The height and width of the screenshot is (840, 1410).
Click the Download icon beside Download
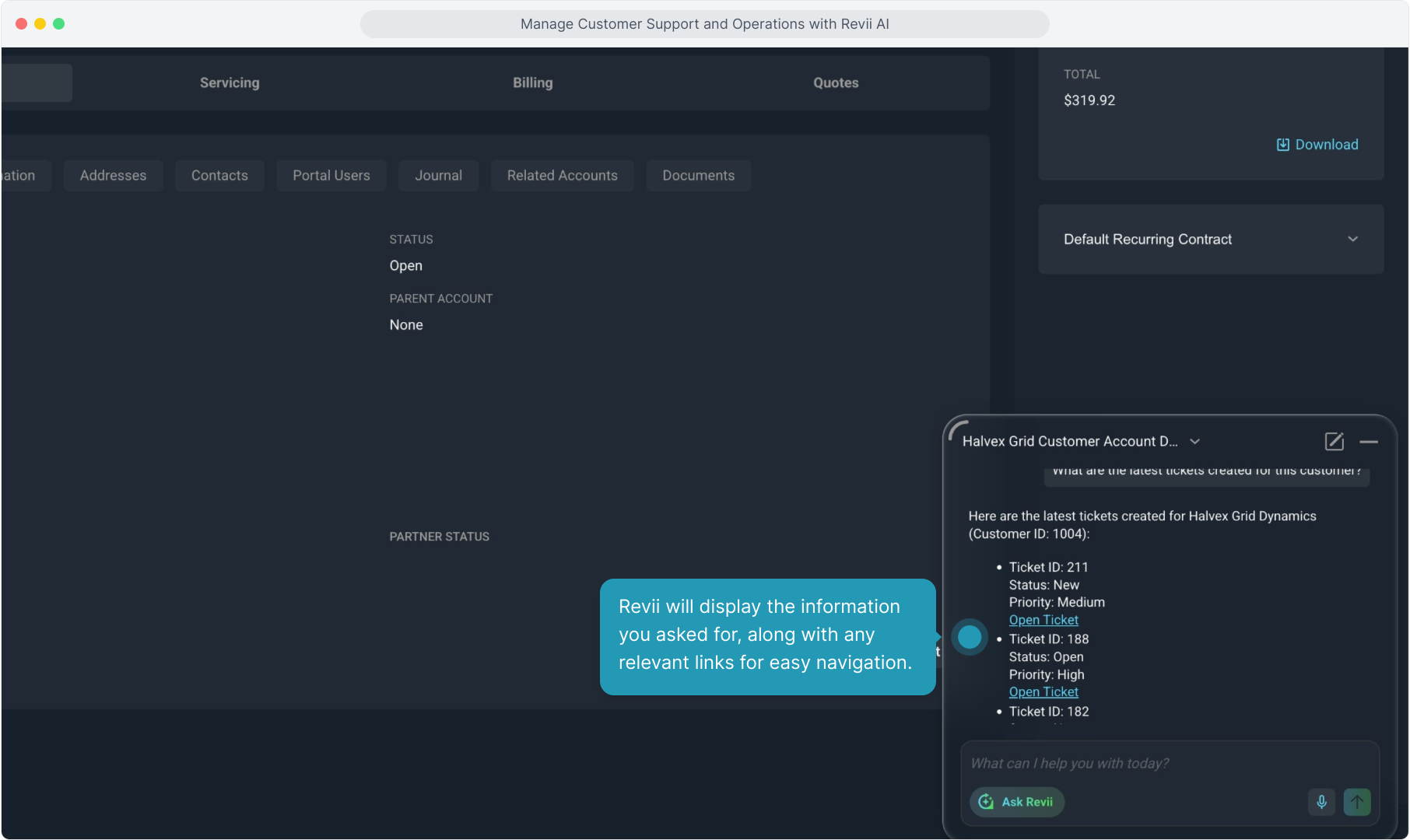tap(1282, 145)
